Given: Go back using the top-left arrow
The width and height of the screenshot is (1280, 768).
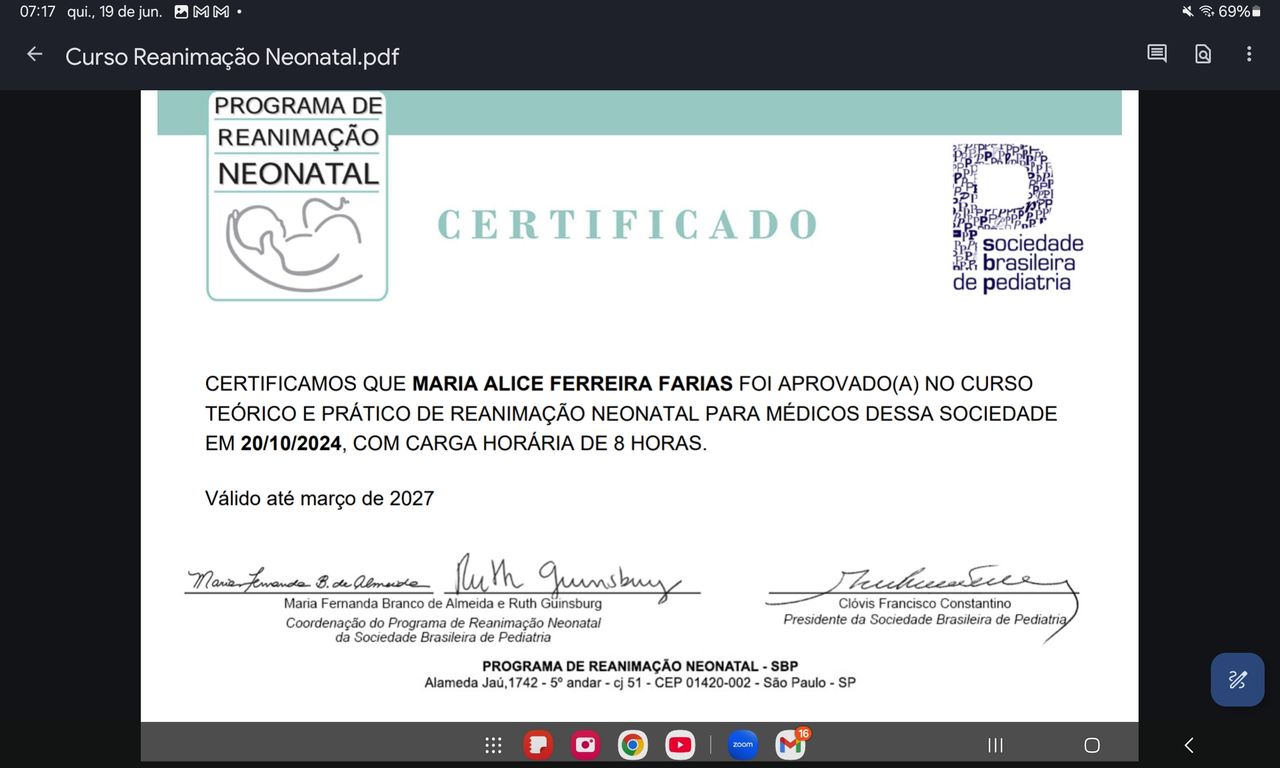Looking at the screenshot, I should point(35,55).
